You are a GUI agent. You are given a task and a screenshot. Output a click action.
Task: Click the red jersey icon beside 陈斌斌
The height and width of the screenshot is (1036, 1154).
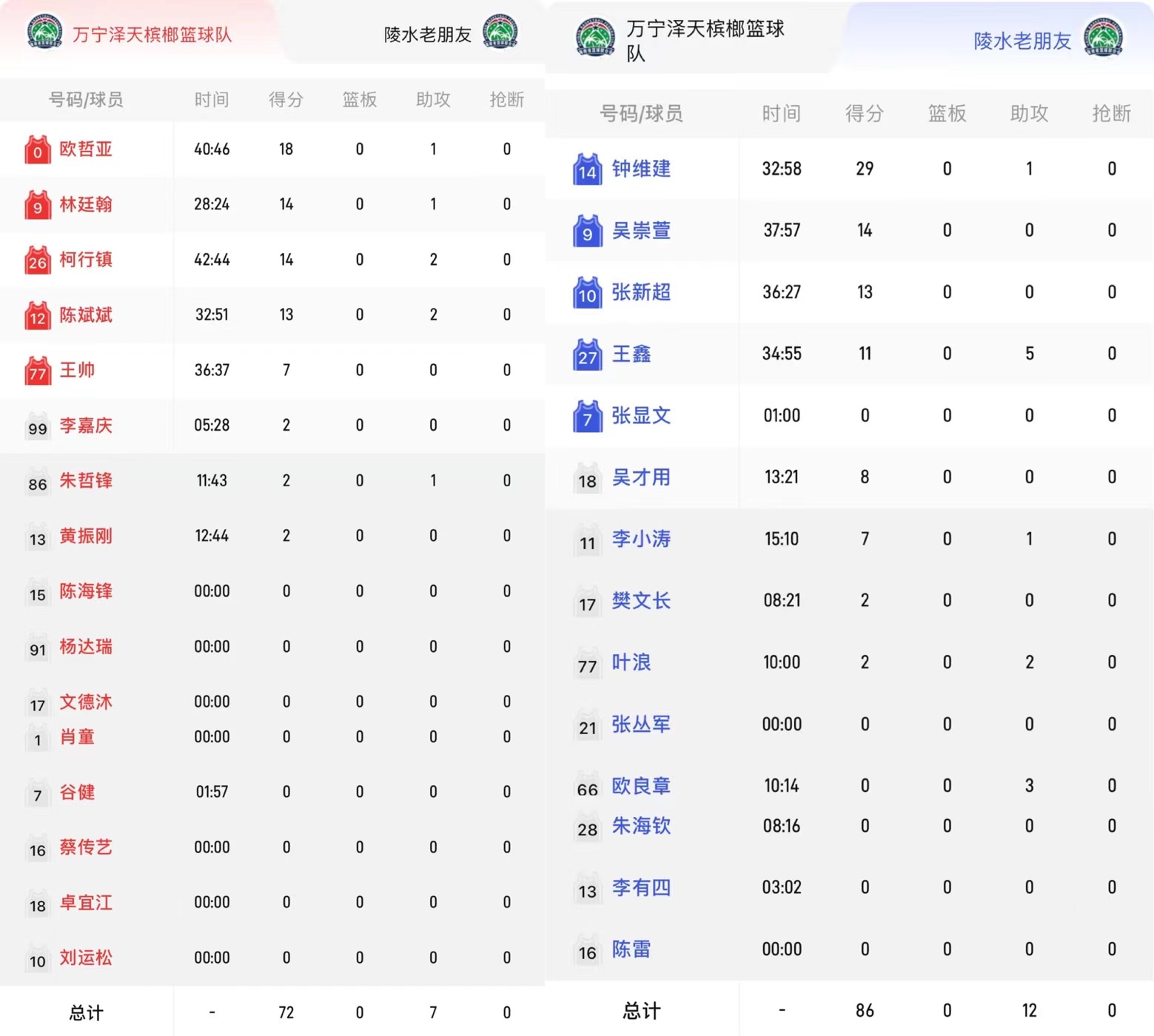[x=37, y=316]
